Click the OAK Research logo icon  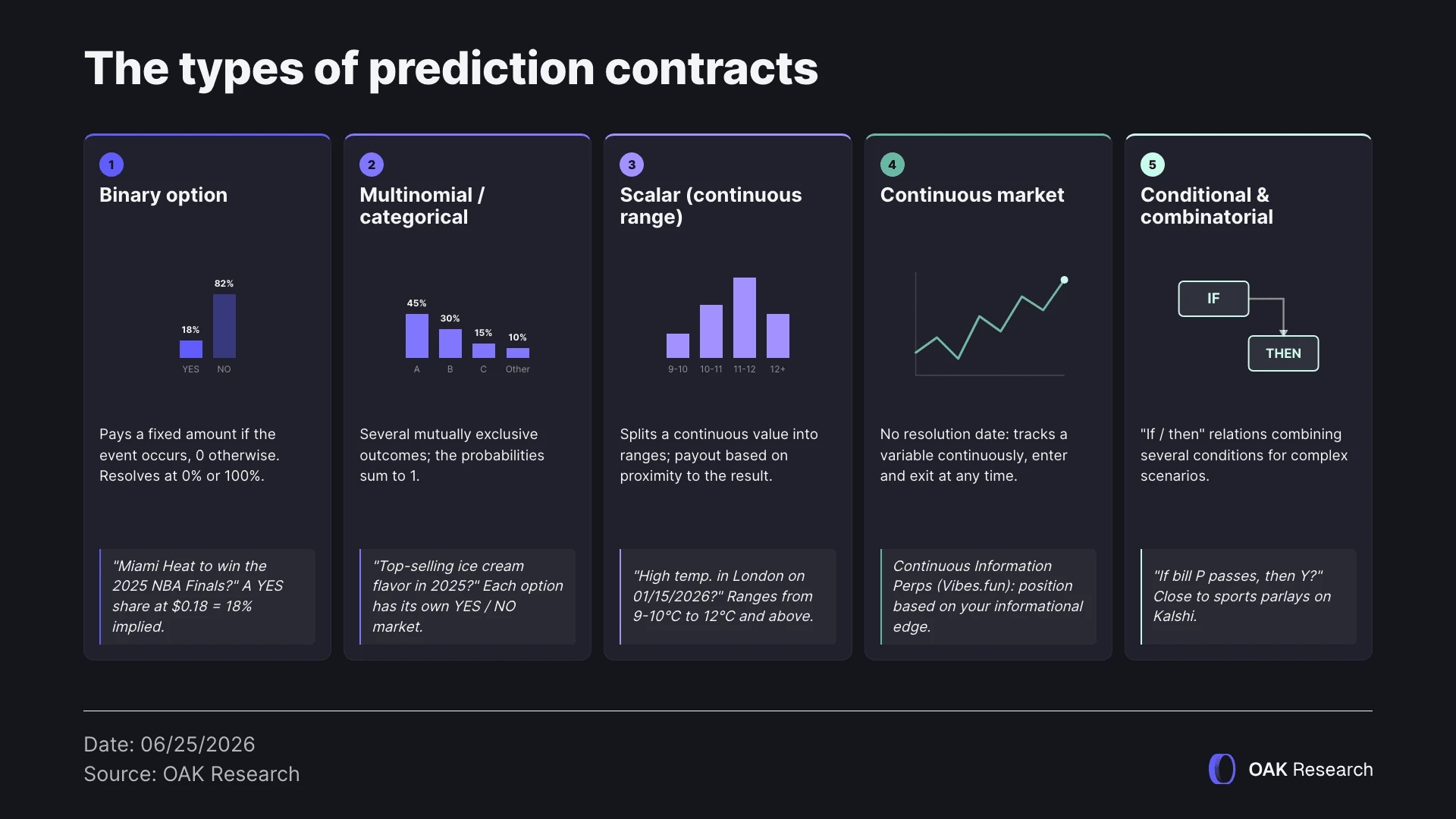pyautogui.click(x=1222, y=769)
